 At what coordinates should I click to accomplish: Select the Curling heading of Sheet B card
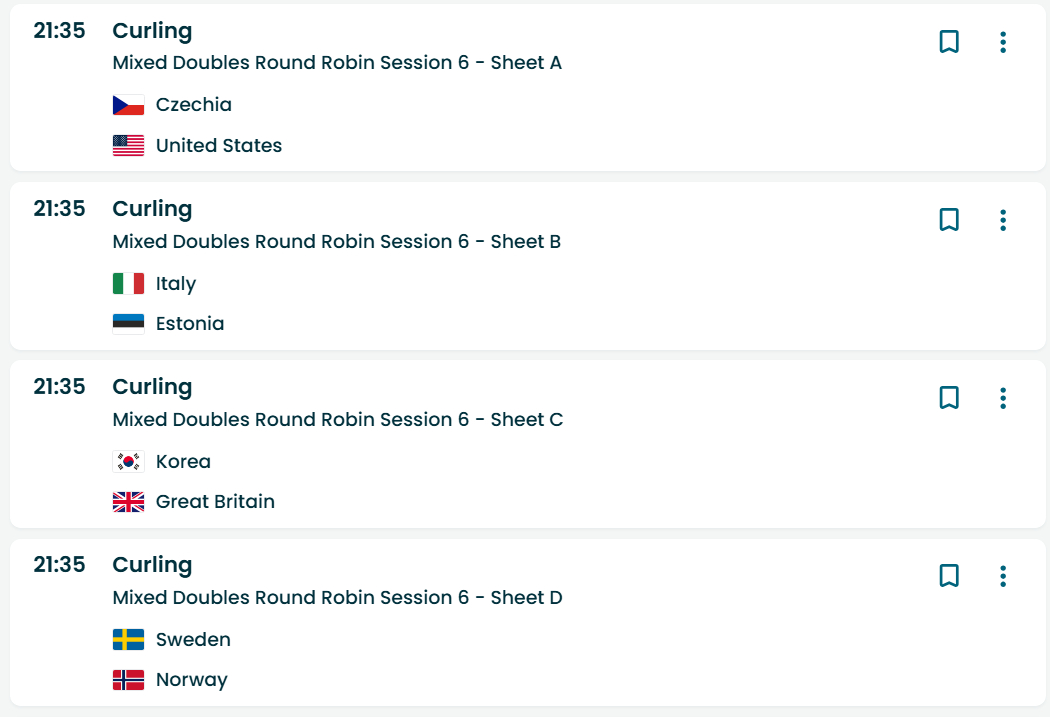coord(152,209)
